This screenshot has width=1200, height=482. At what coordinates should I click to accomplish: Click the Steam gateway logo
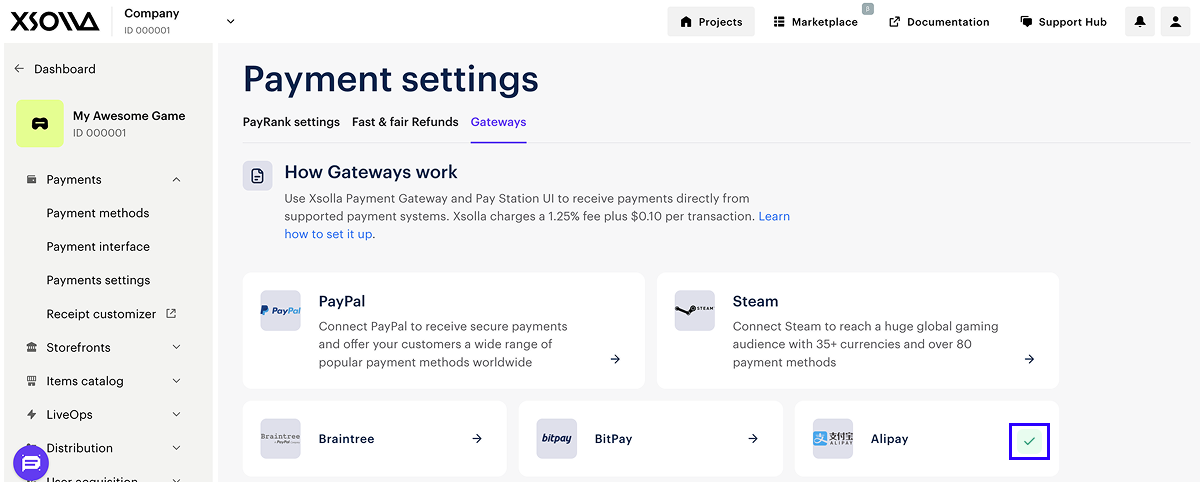pyautogui.click(x=694, y=310)
